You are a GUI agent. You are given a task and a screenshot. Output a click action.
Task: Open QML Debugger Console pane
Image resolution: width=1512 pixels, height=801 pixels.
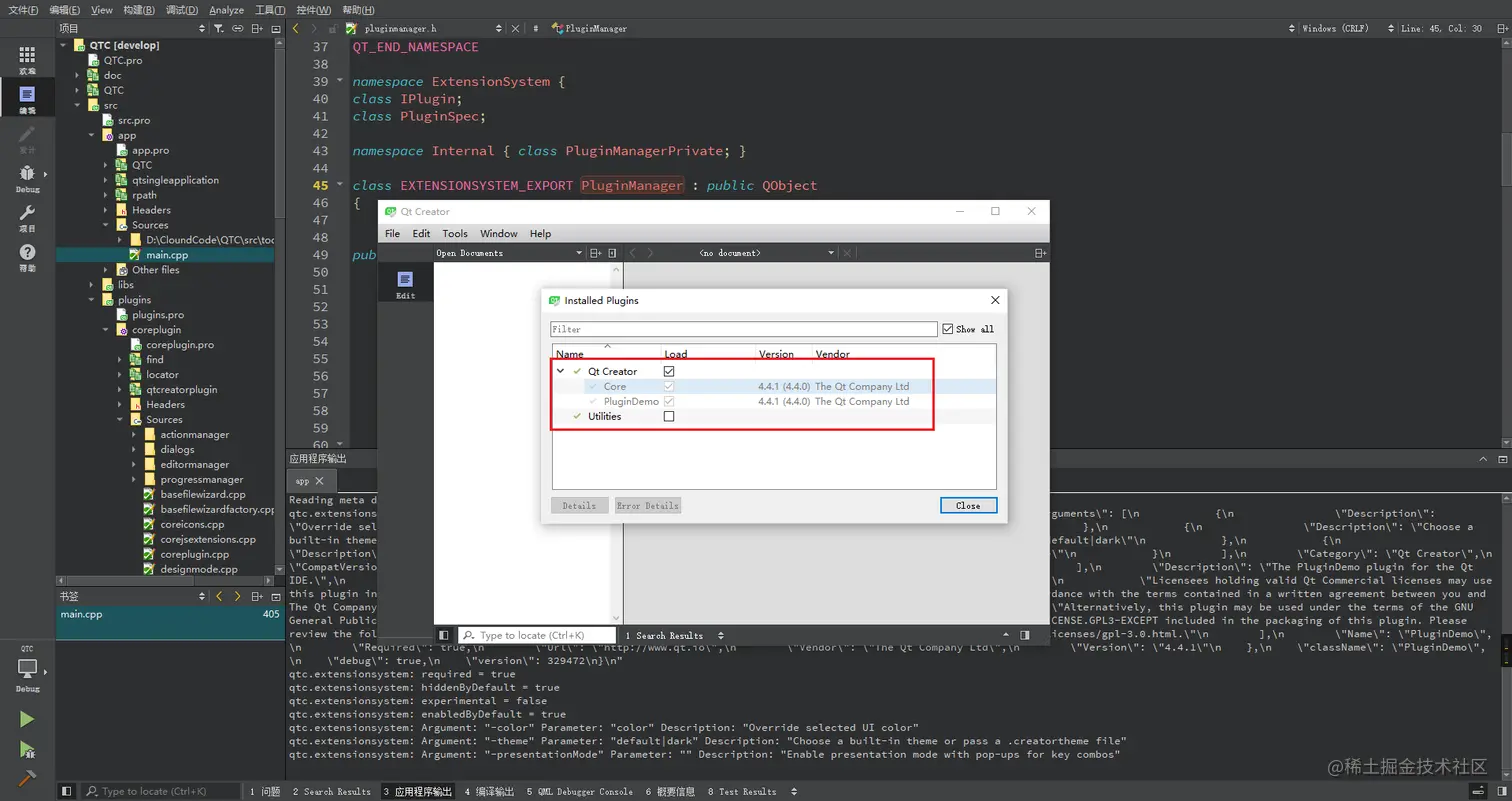pyautogui.click(x=580, y=791)
